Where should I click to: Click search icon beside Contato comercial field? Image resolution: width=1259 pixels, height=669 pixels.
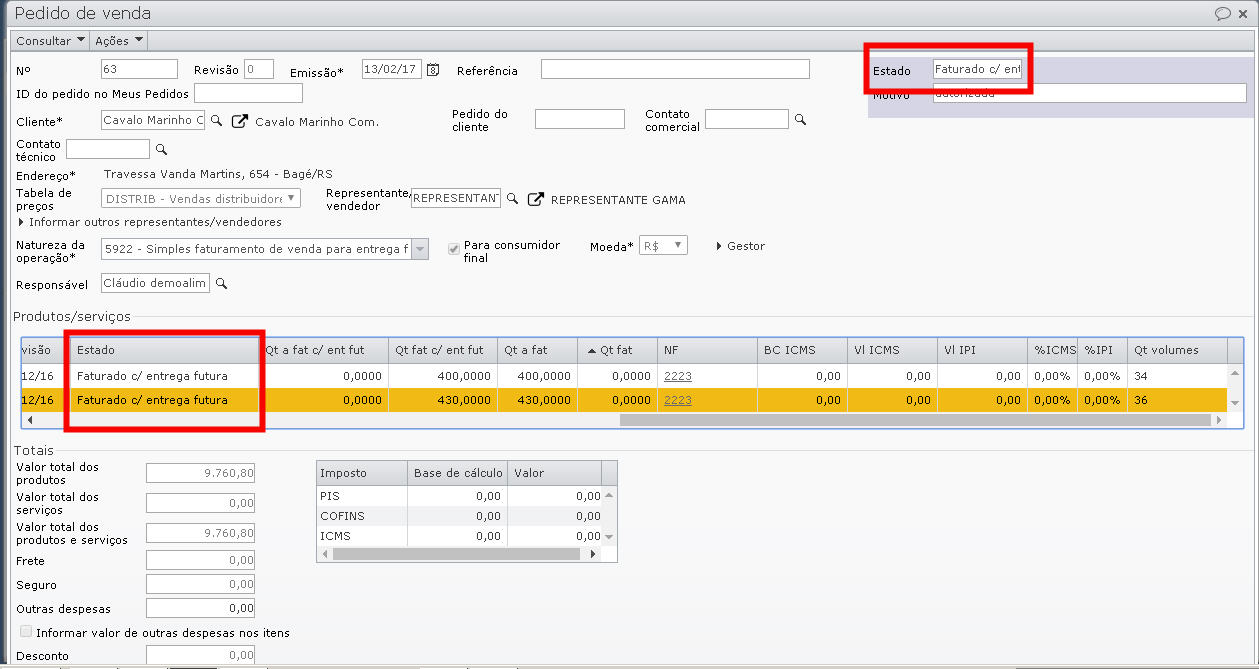(800, 120)
